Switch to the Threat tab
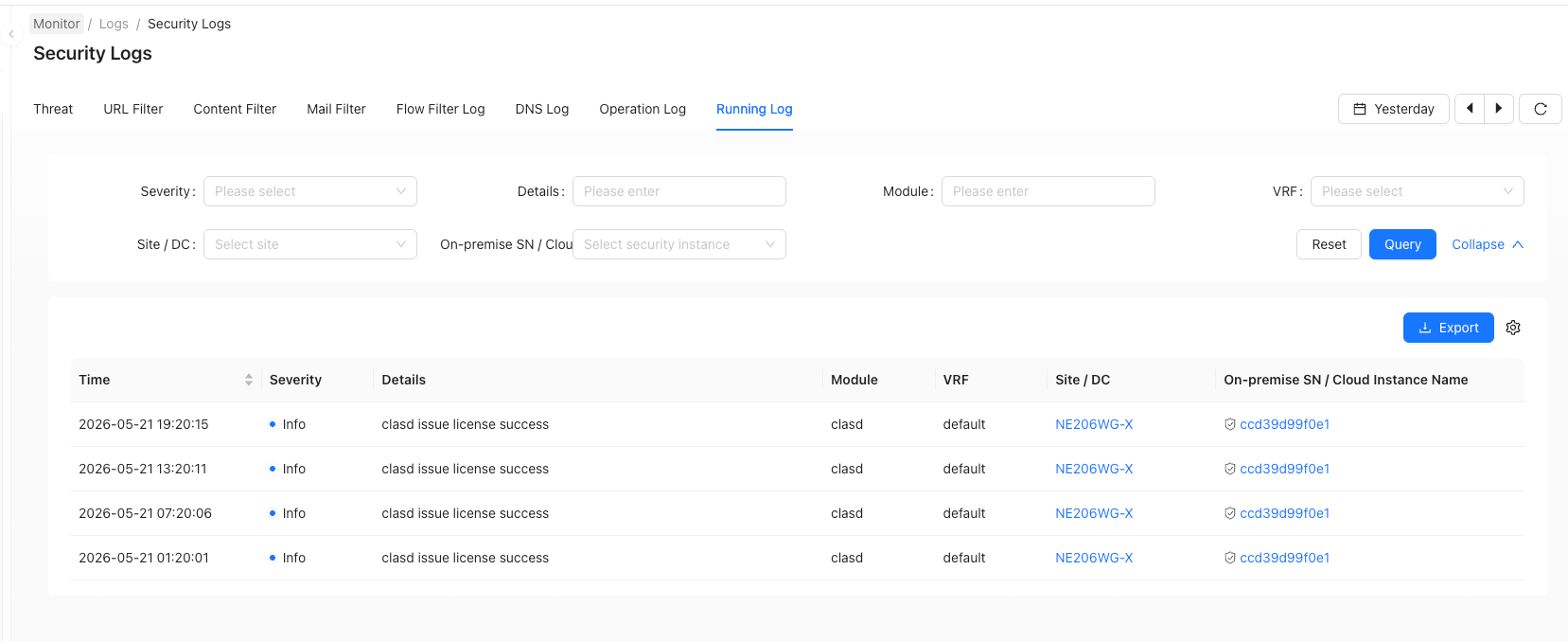 [53, 109]
